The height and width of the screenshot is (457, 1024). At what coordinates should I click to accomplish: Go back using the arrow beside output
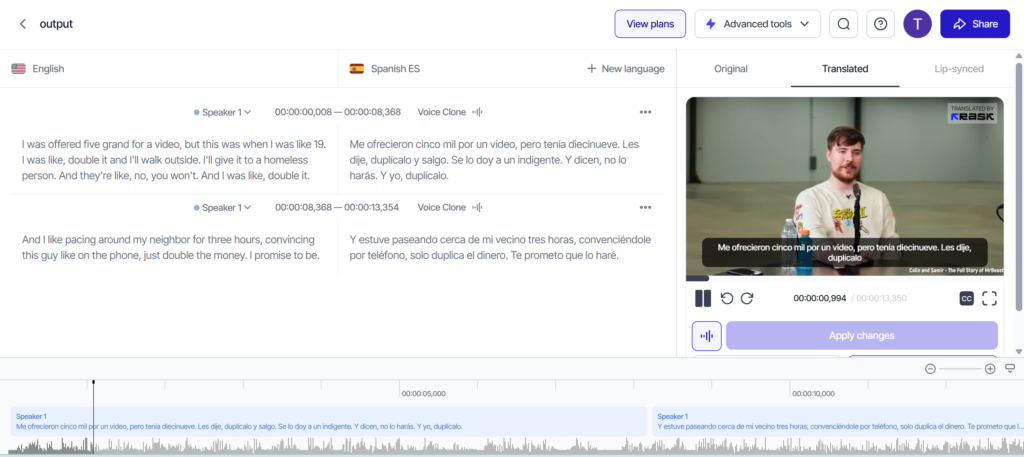pos(23,24)
